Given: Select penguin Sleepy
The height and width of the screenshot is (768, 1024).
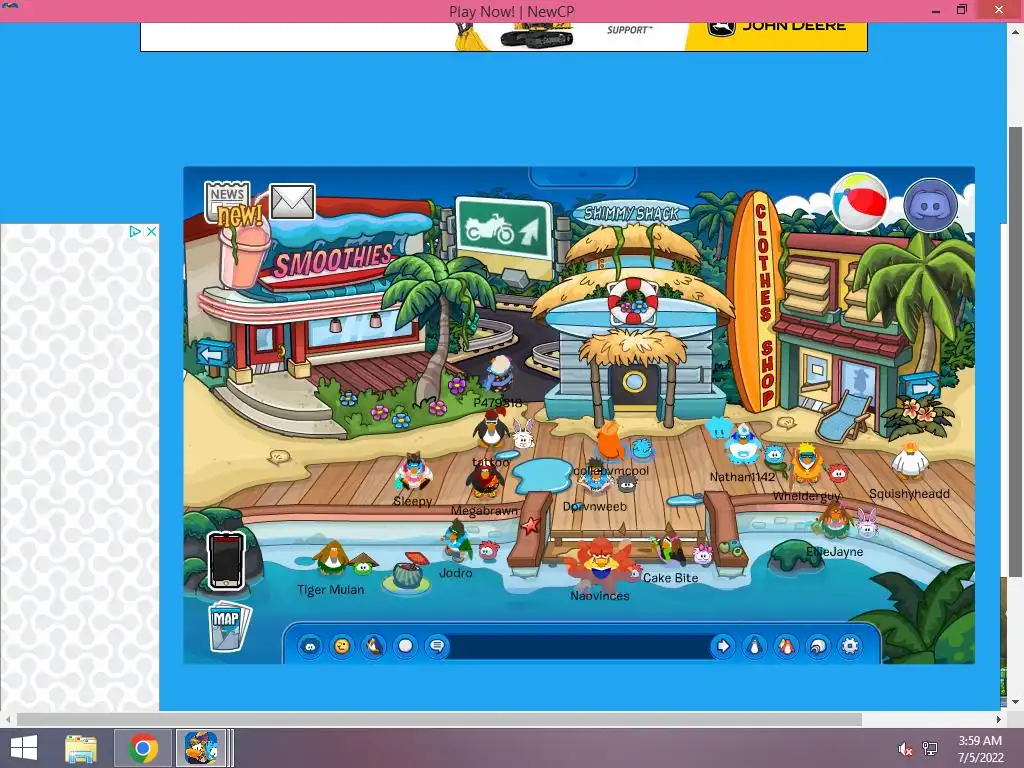Looking at the screenshot, I should pyautogui.click(x=413, y=473).
